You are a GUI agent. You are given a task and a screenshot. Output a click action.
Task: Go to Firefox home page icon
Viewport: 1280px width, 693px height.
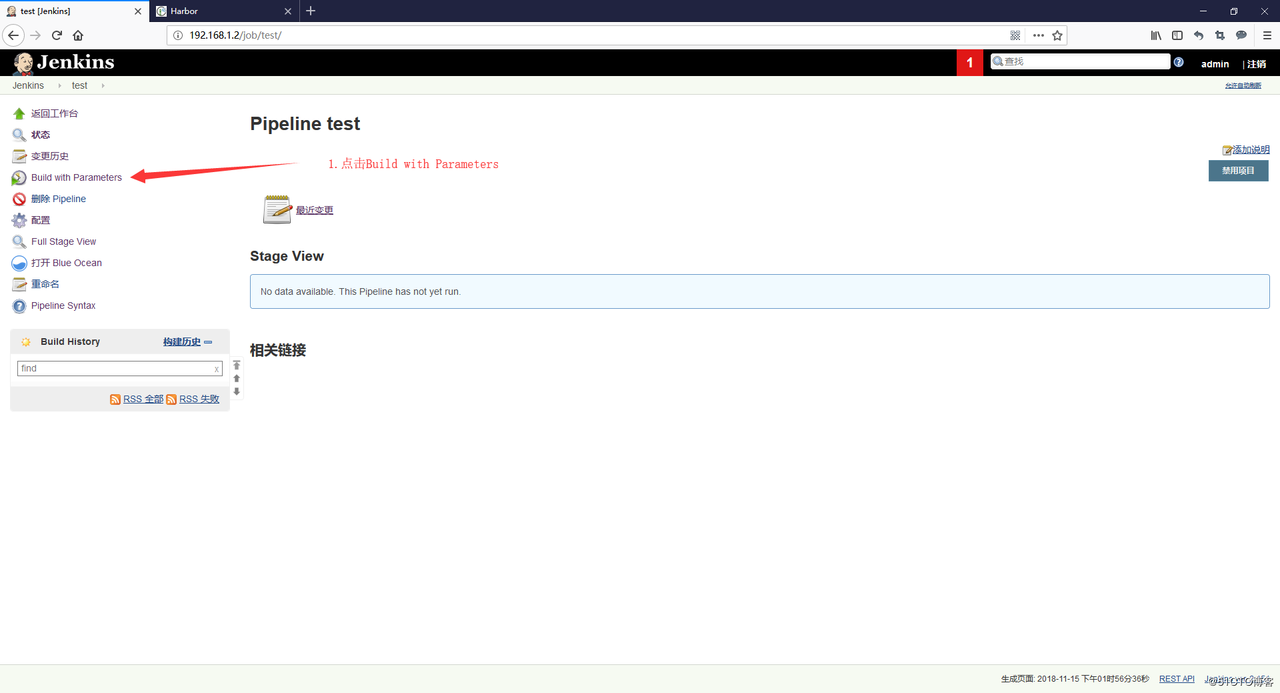[78, 35]
